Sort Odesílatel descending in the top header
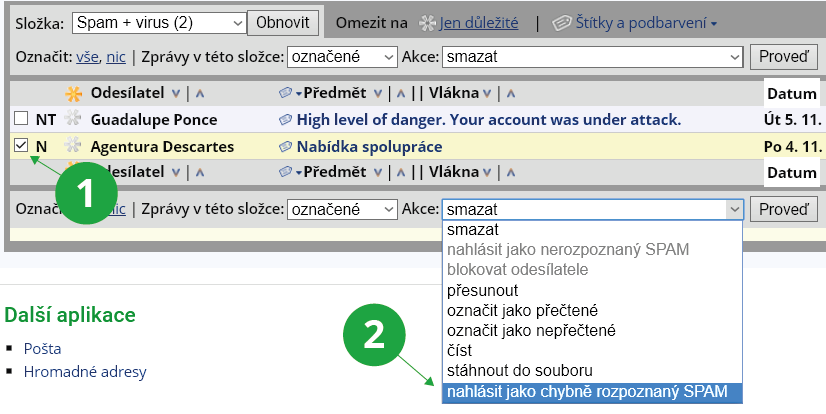 click(x=176, y=94)
